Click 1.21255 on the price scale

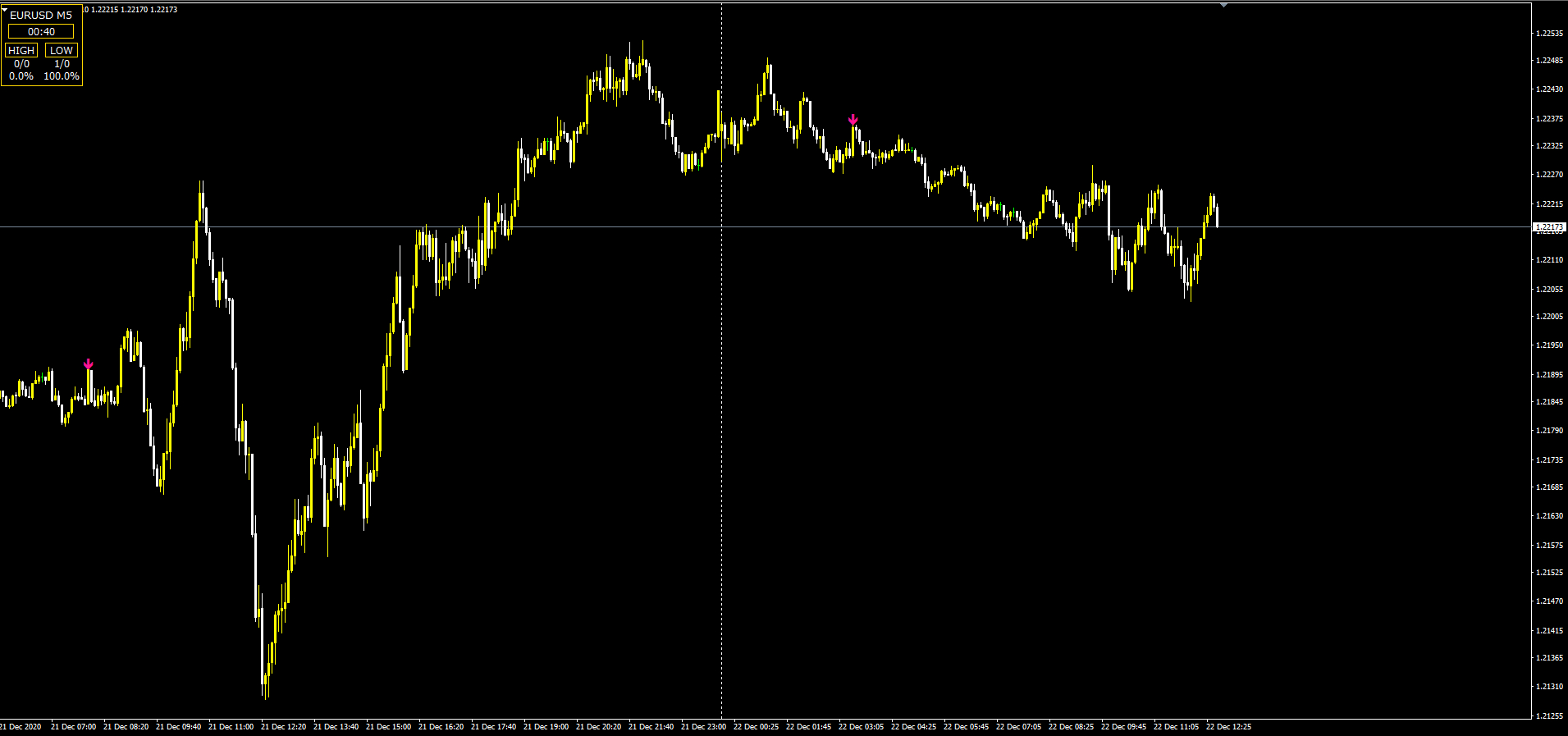[1548, 716]
